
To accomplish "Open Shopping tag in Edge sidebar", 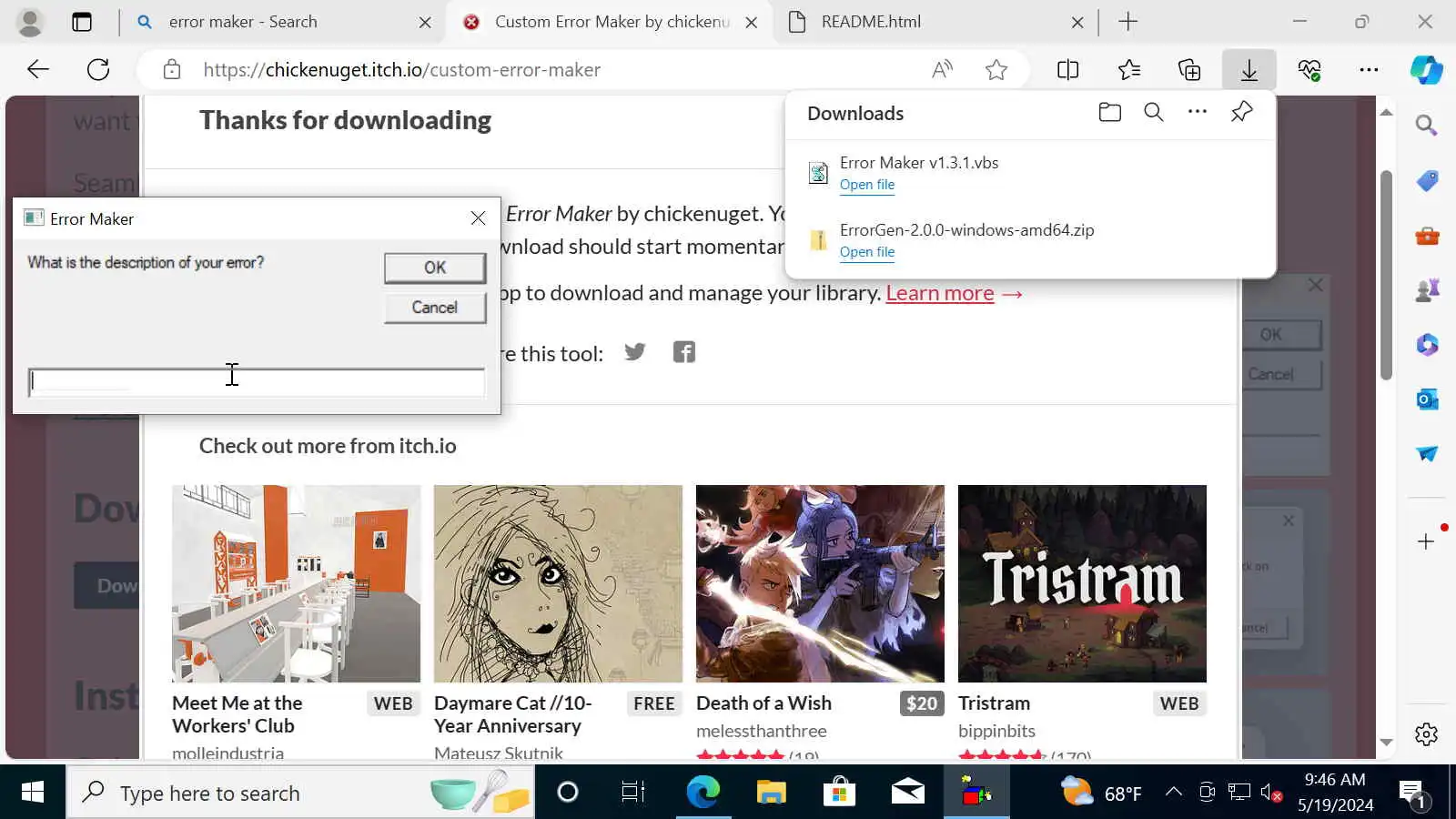I will pyautogui.click(x=1427, y=181).
